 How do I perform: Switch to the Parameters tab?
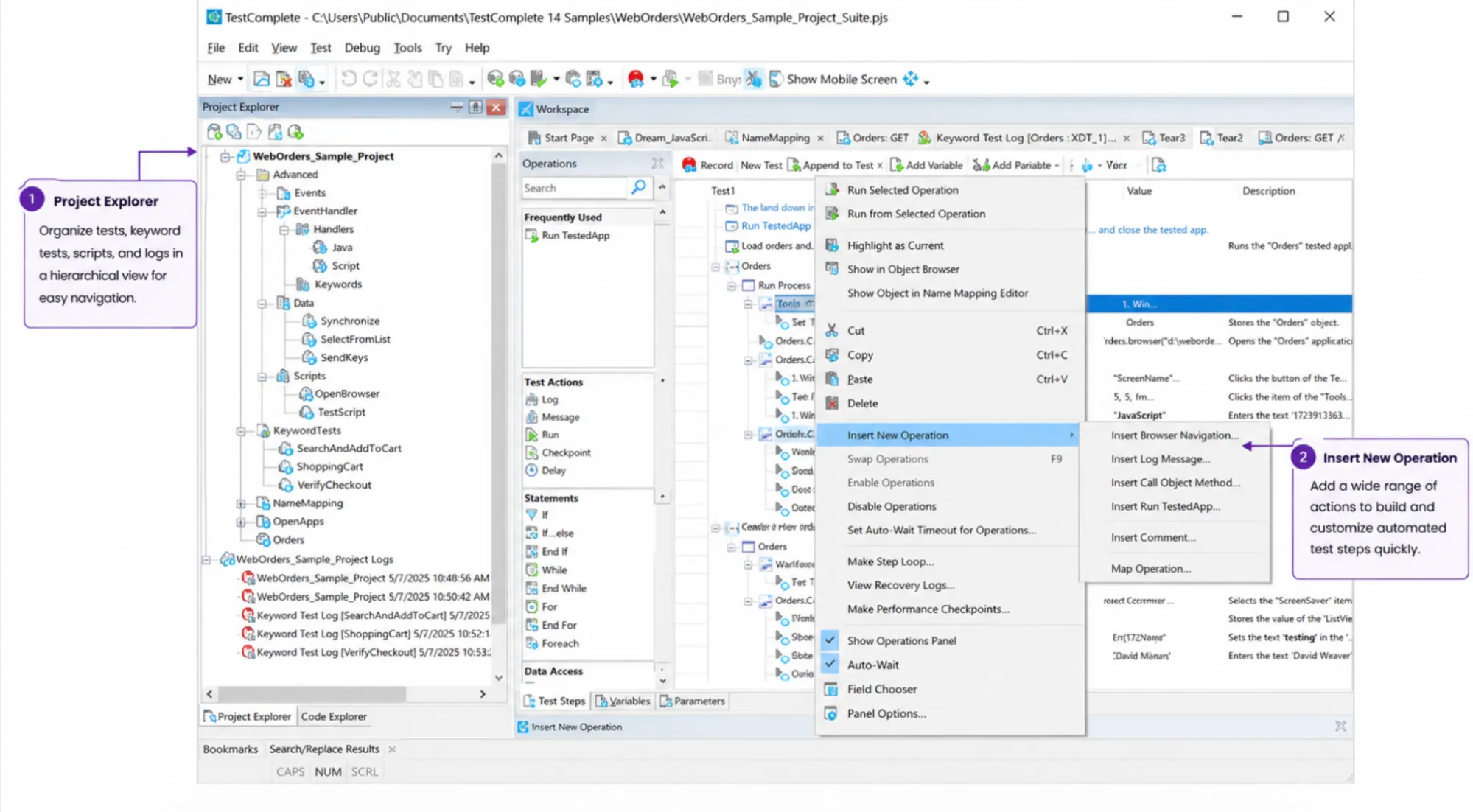point(693,701)
